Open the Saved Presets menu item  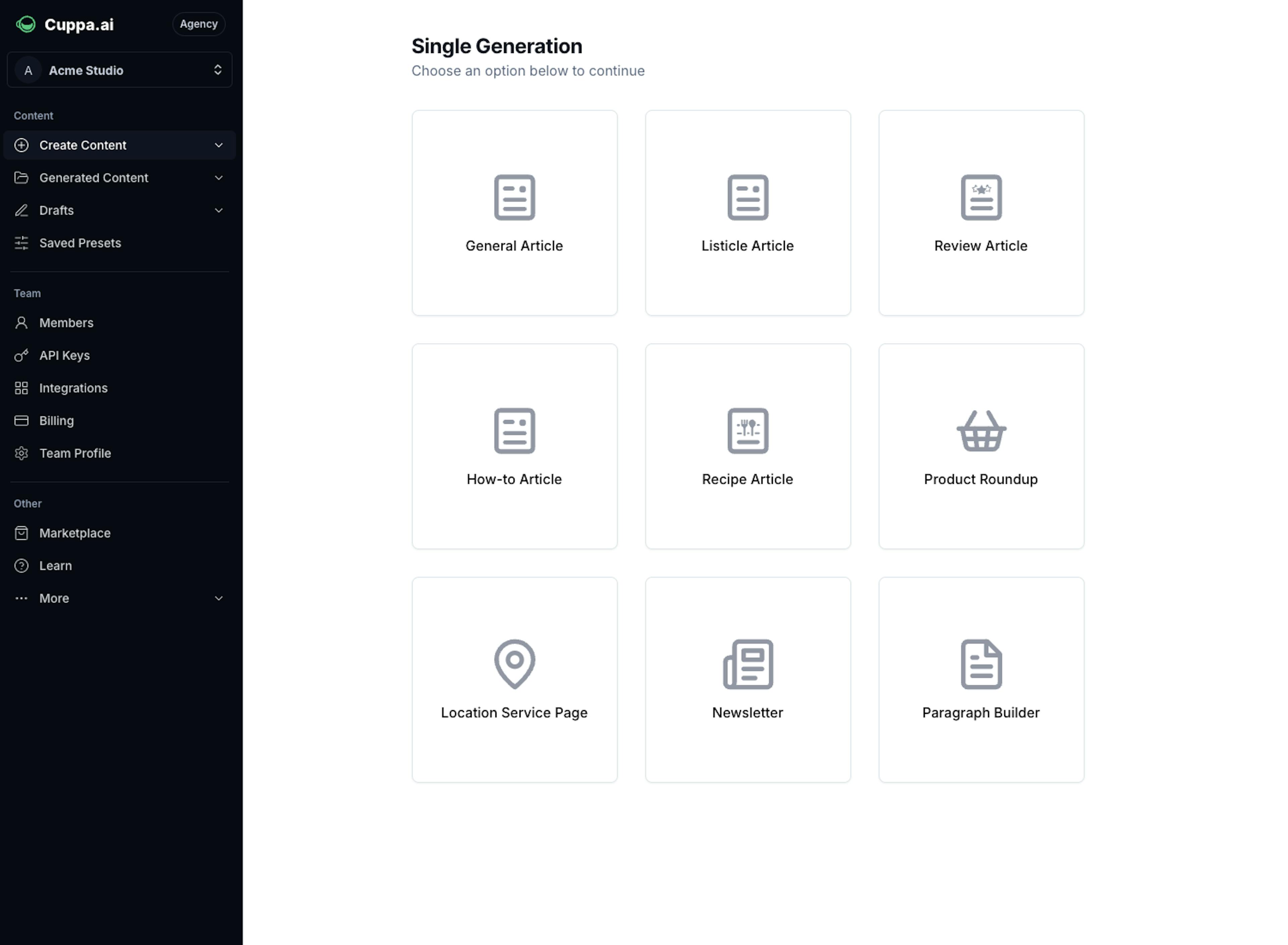(119, 243)
